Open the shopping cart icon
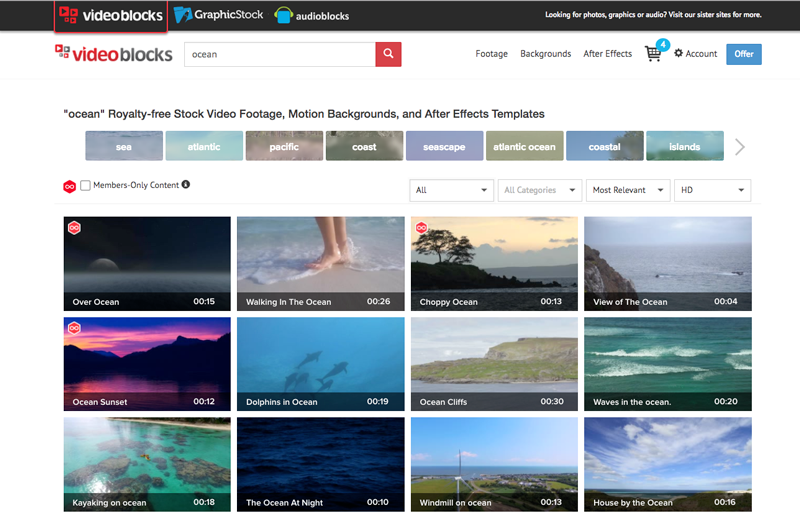The width and height of the screenshot is (800, 517). click(653, 54)
